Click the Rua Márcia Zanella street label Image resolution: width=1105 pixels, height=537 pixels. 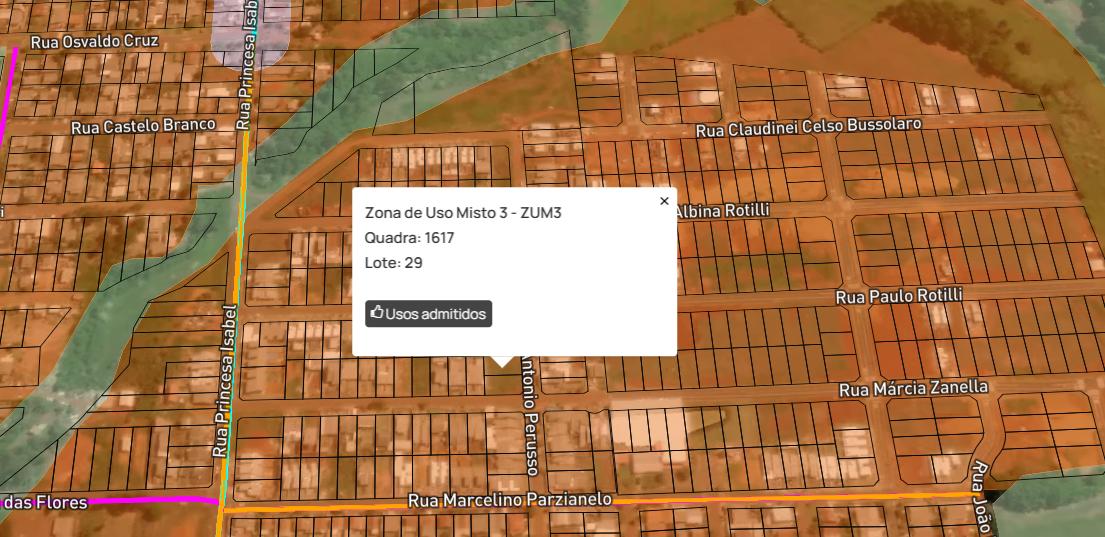(x=913, y=388)
